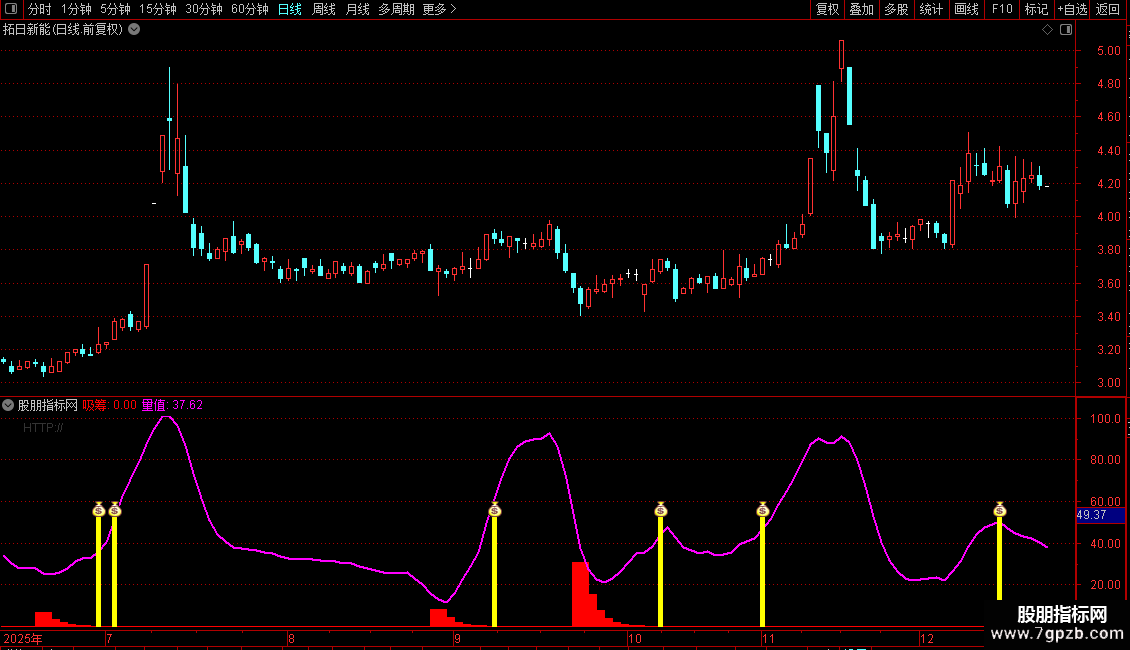Click first money bag marker in early July

pos(99,509)
